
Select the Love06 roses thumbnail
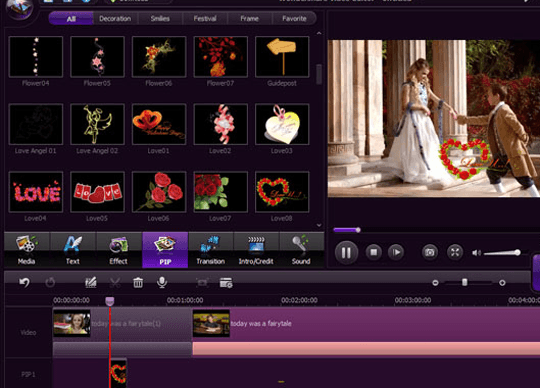click(159, 192)
